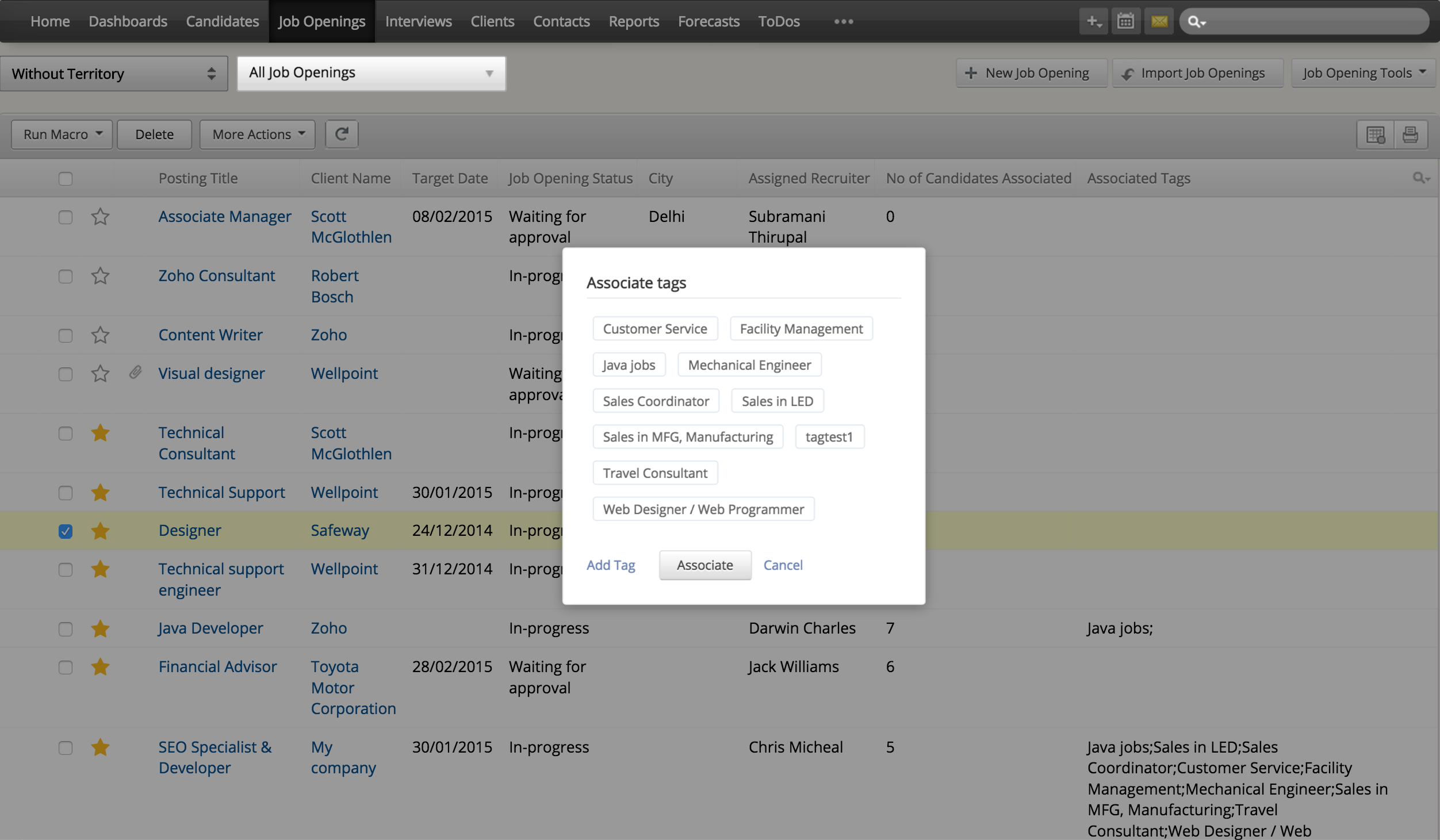Image resolution: width=1440 pixels, height=840 pixels.
Task: Click the attachment paperclip on Visual designer
Action: click(x=135, y=373)
